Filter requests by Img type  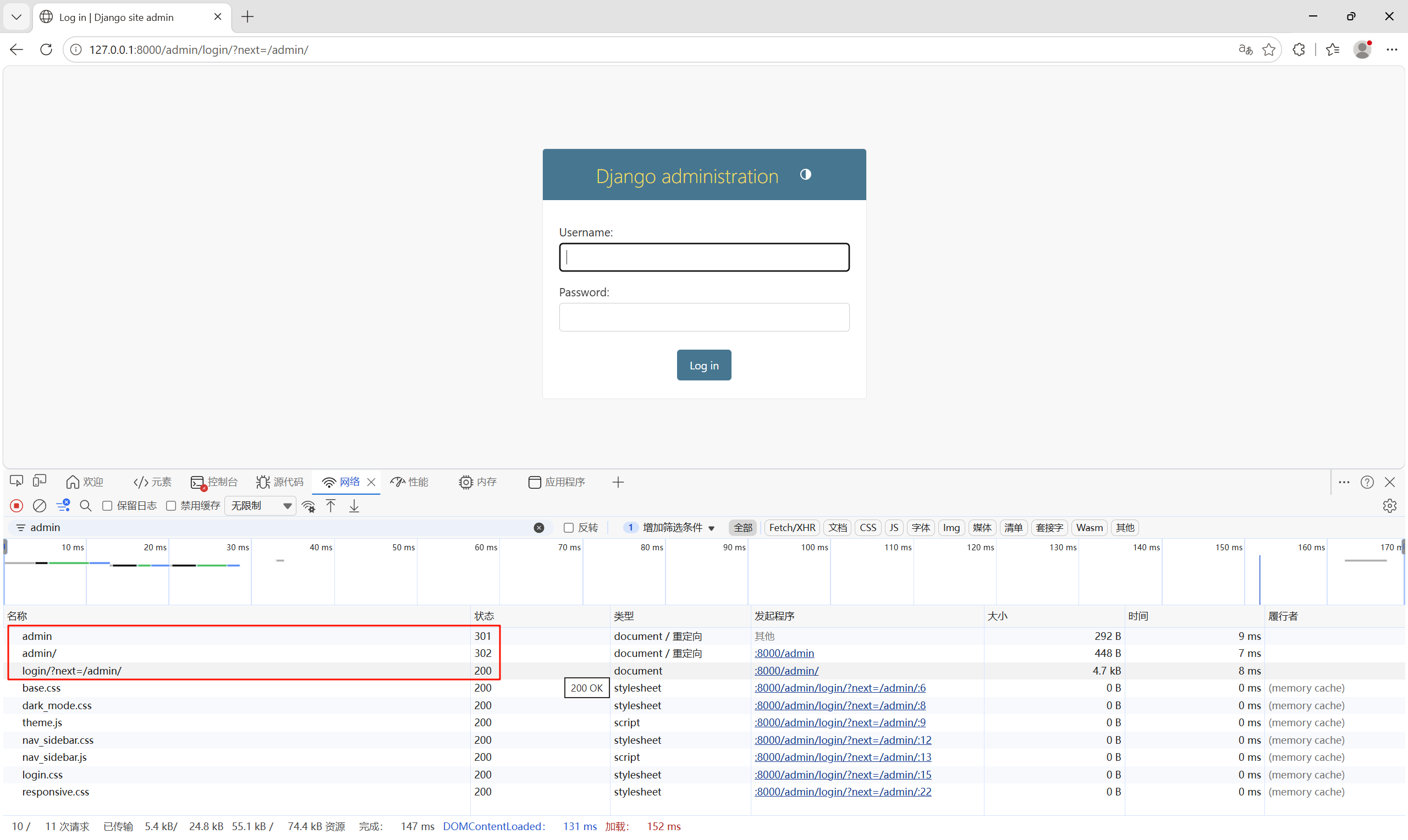[x=951, y=528]
